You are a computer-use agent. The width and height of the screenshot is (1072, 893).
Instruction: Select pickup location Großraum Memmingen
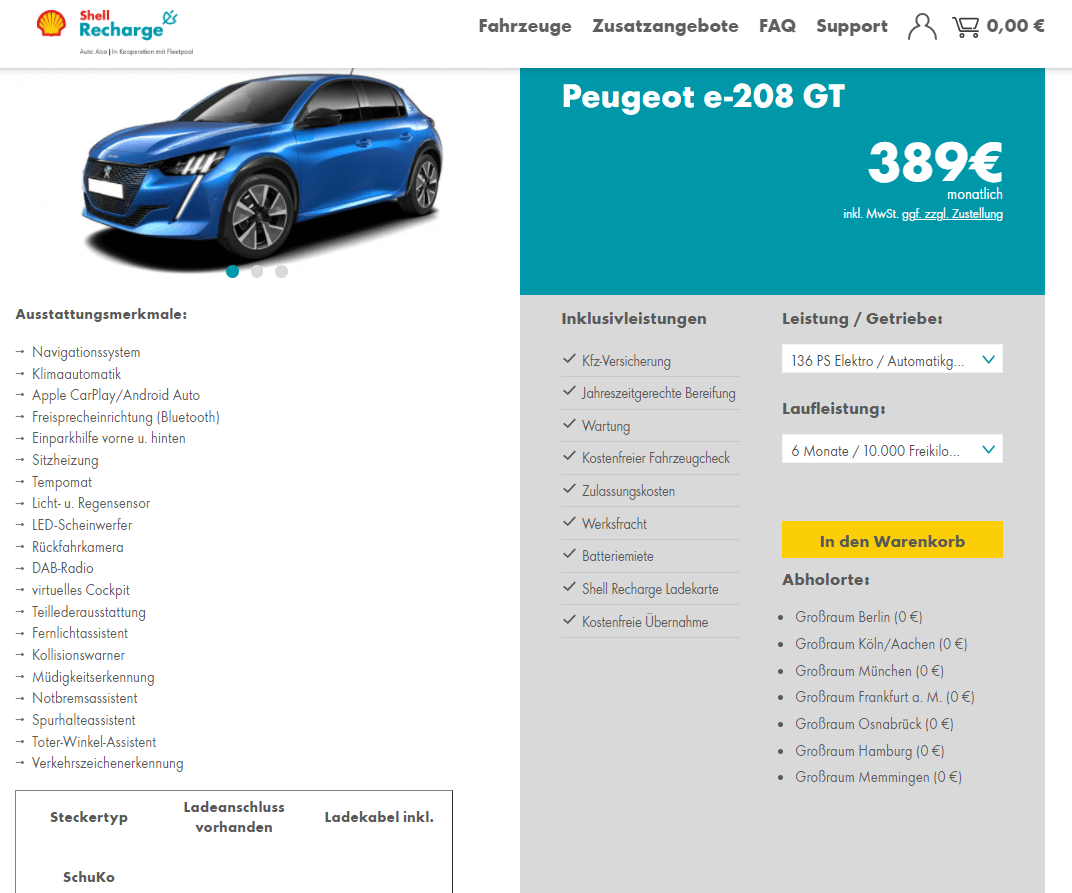click(x=878, y=777)
